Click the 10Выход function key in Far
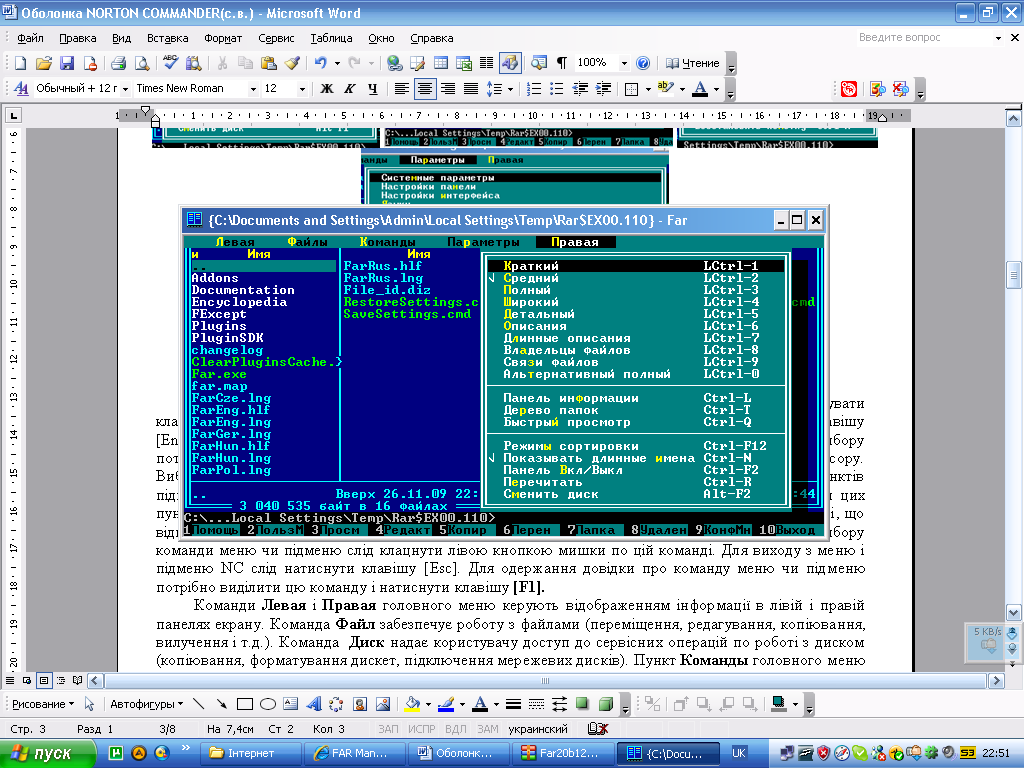The image size is (1024, 768). click(786, 530)
